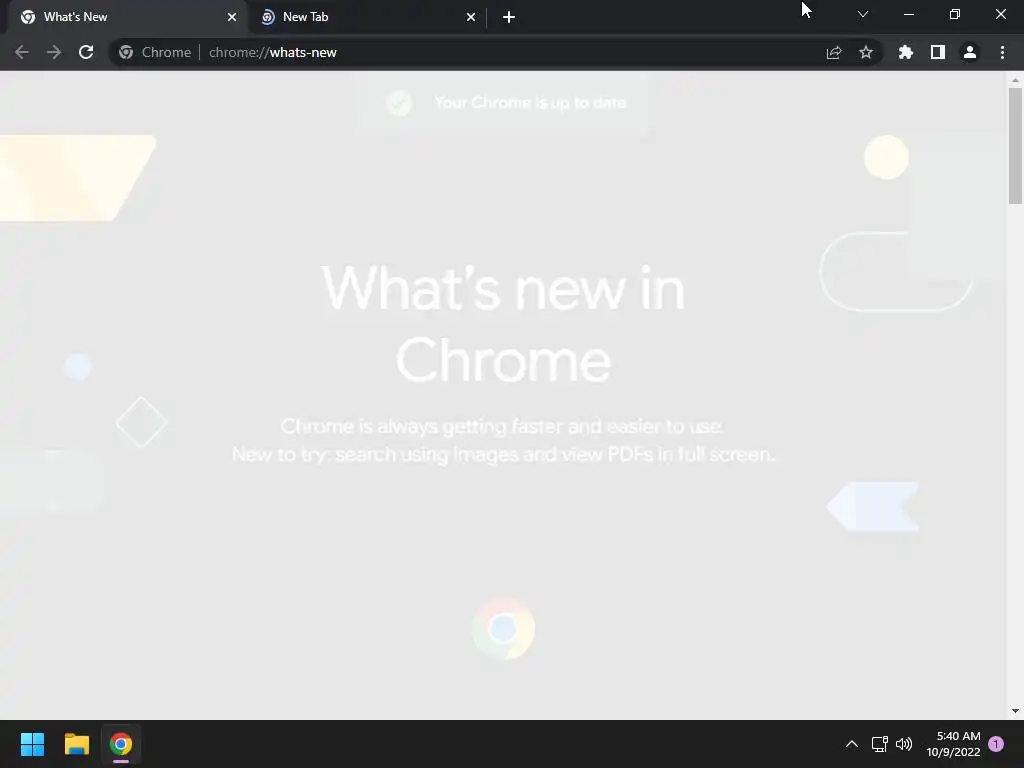Bookmark this tab with the star icon
Viewport: 1024px width, 768px height.
tap(866, 52)
